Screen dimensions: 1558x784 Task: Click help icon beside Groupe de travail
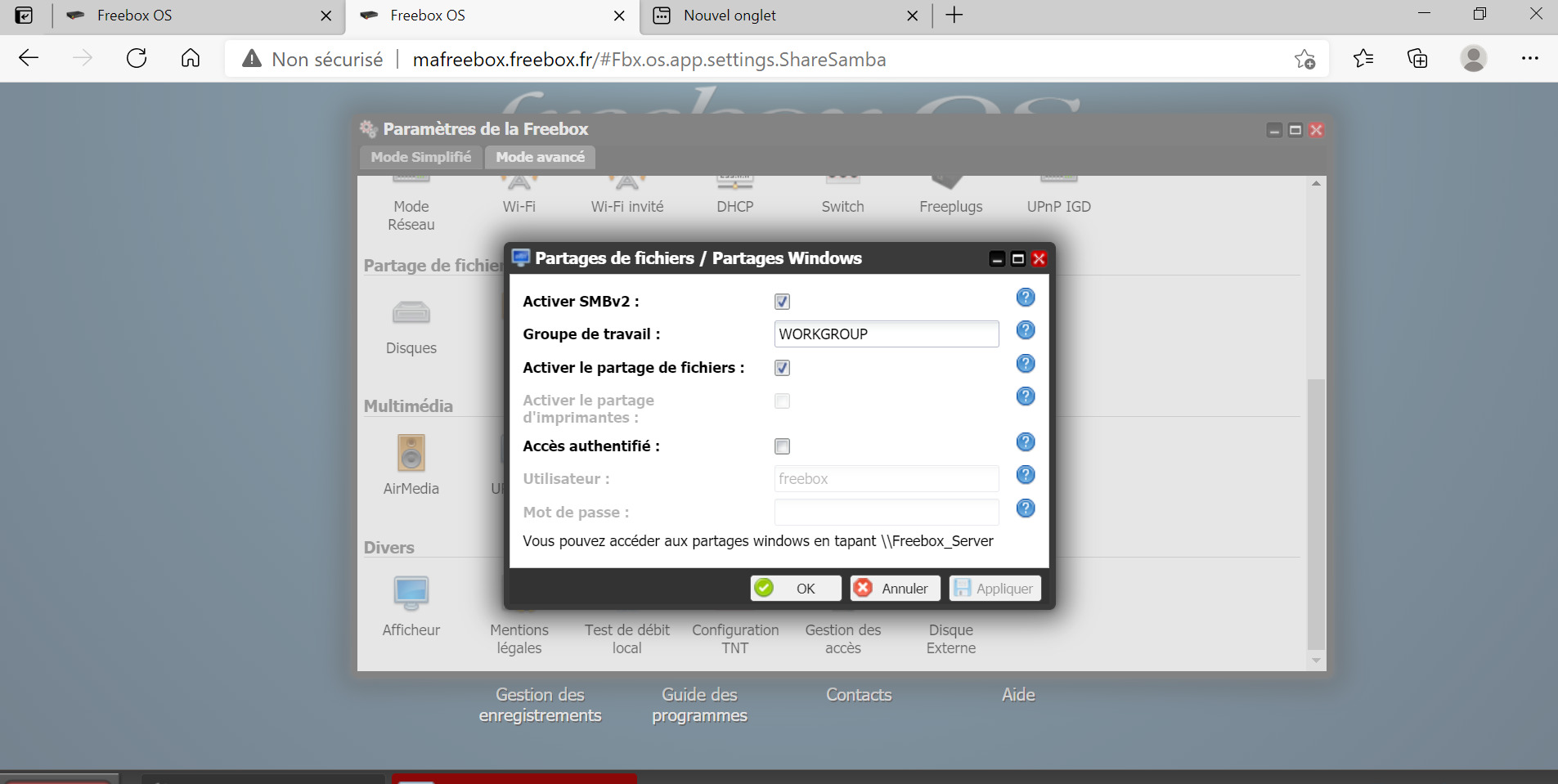pyautogui.click(x=1025, y=330)
